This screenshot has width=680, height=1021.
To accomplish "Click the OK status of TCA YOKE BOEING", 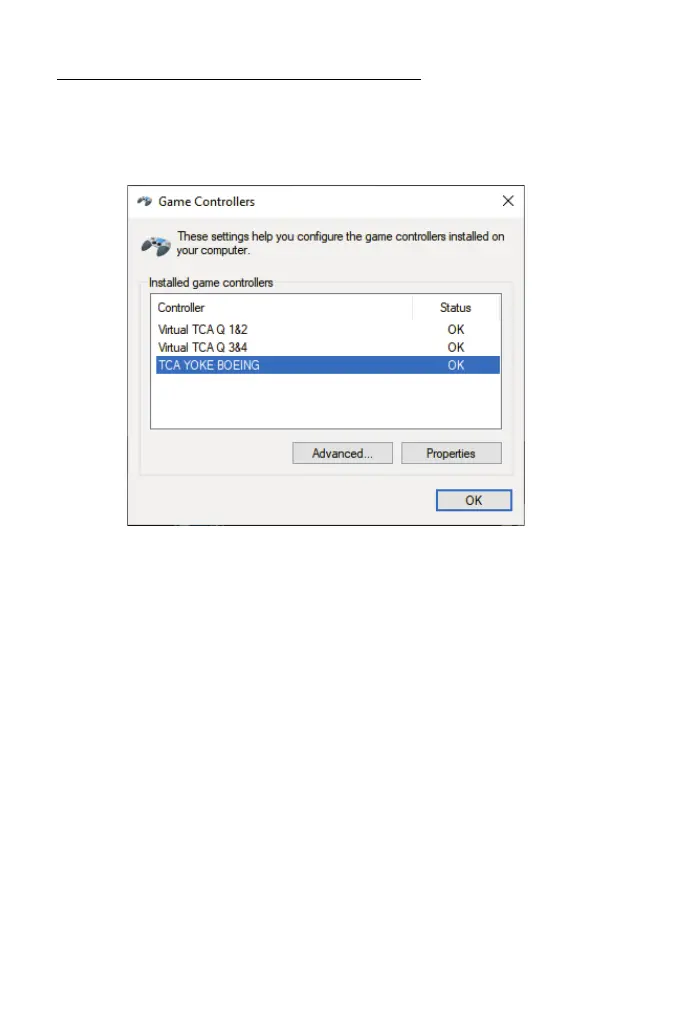I will coord(456,365).
